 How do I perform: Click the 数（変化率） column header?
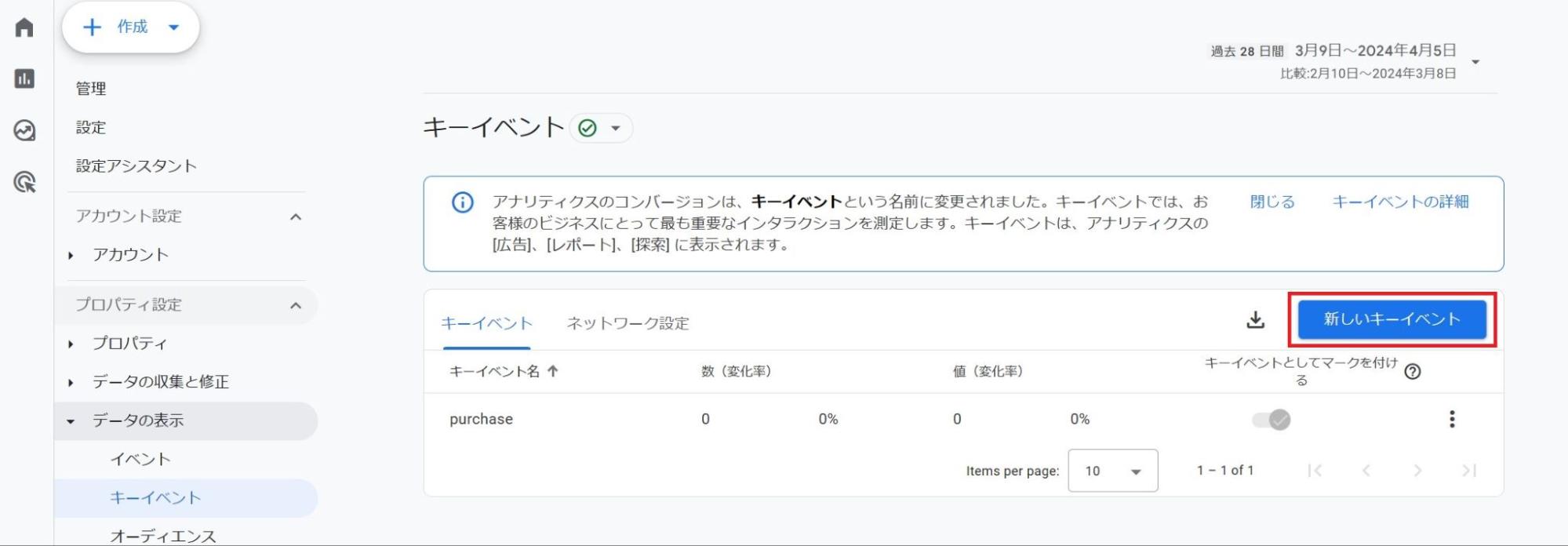tap(736, 371)
